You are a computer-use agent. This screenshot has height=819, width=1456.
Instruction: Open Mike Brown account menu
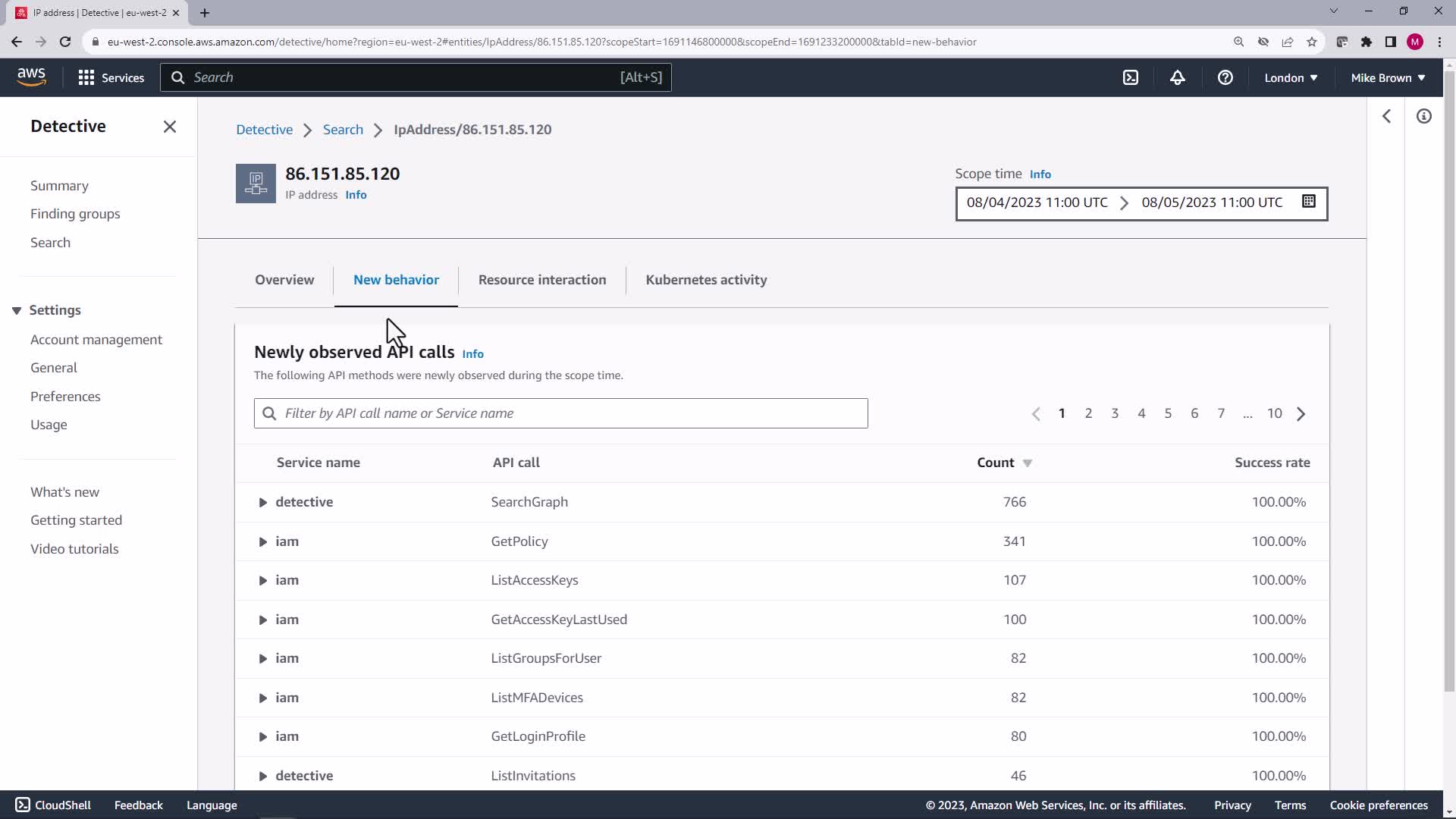pos(1388,77)
